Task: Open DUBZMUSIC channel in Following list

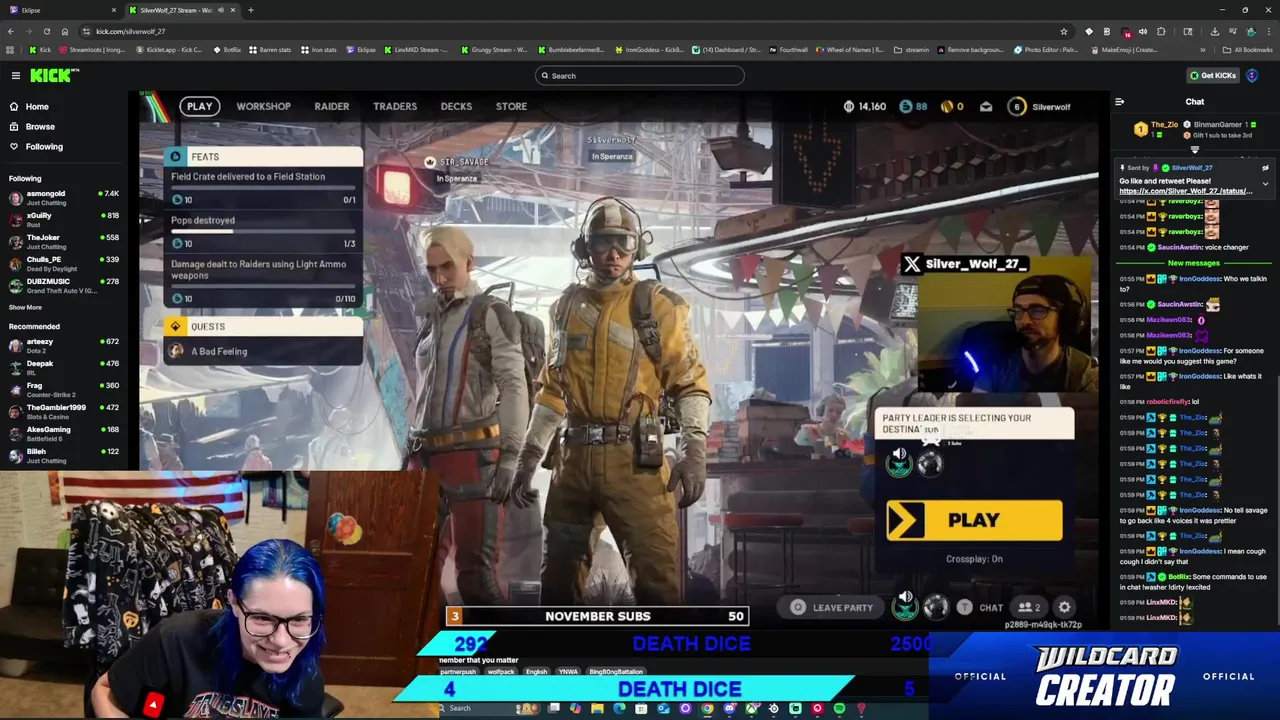Action: tap(62, 285)
